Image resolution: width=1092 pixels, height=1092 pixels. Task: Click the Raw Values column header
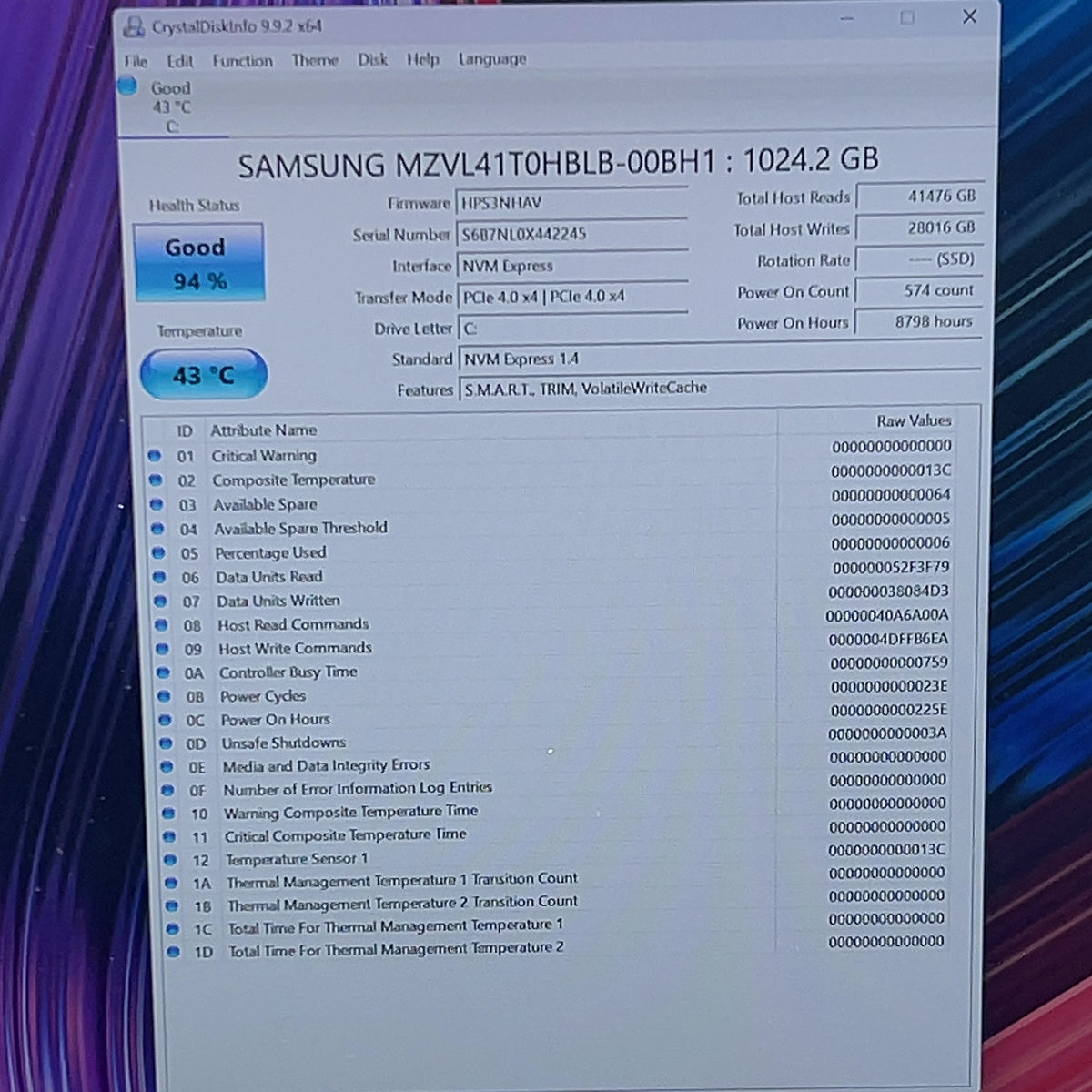[914, 420]
